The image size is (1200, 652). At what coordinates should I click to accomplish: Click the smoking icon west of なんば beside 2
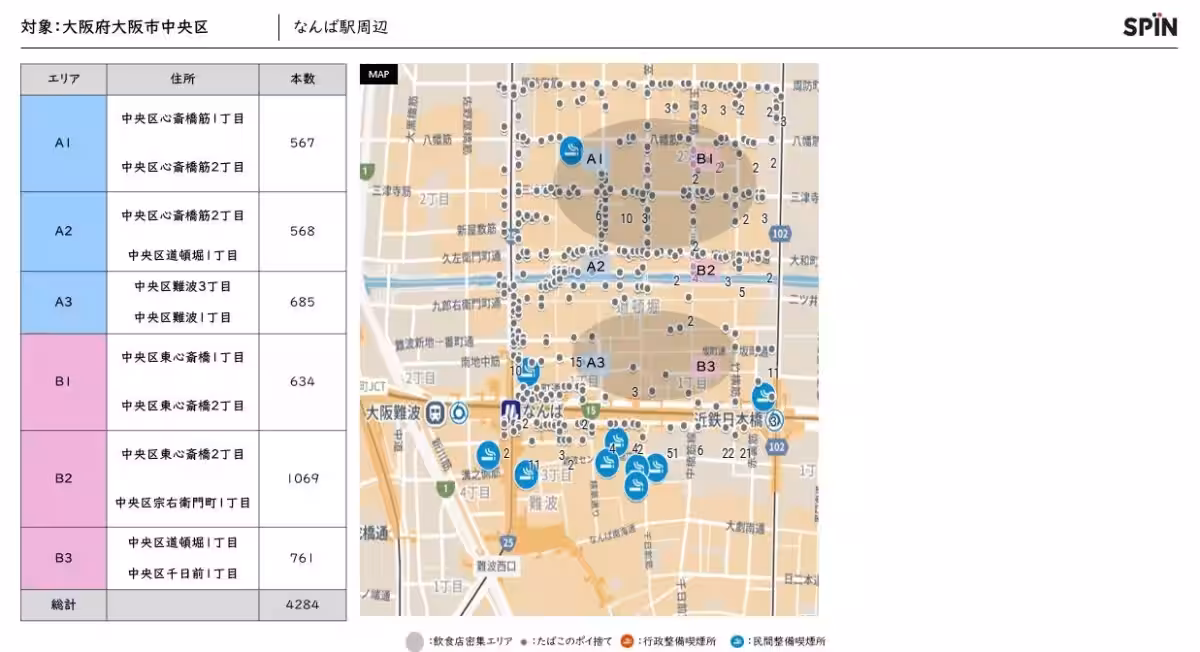tap(488, 454)
